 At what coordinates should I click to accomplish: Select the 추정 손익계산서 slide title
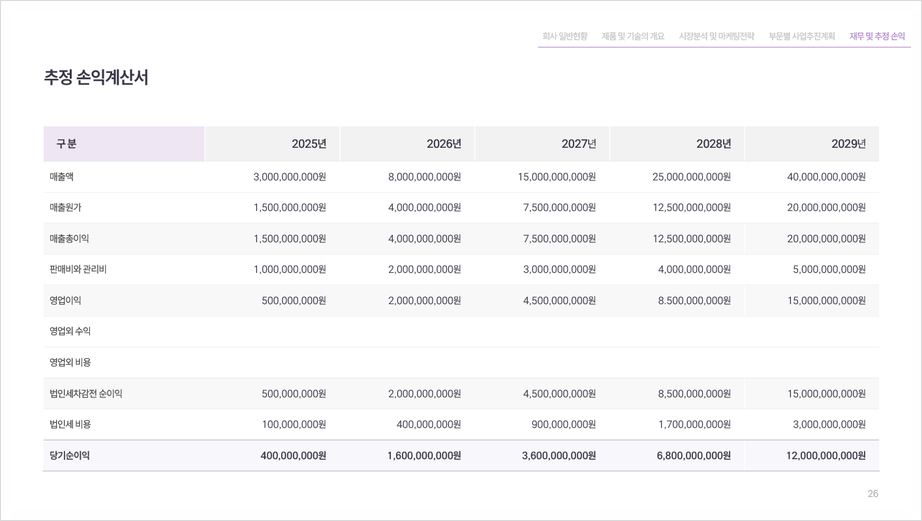(x=96, y=78)
